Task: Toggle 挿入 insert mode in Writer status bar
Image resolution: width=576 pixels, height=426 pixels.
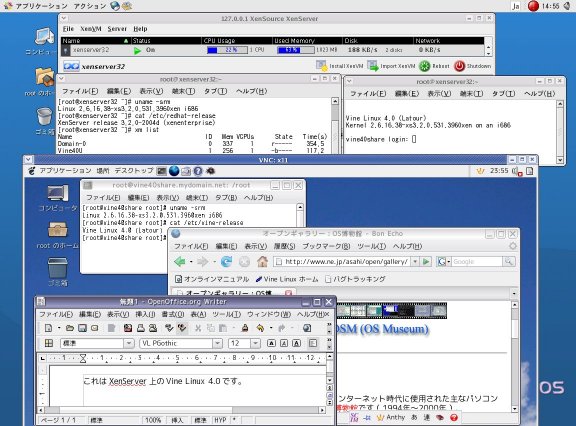Action: coord(177,420)
